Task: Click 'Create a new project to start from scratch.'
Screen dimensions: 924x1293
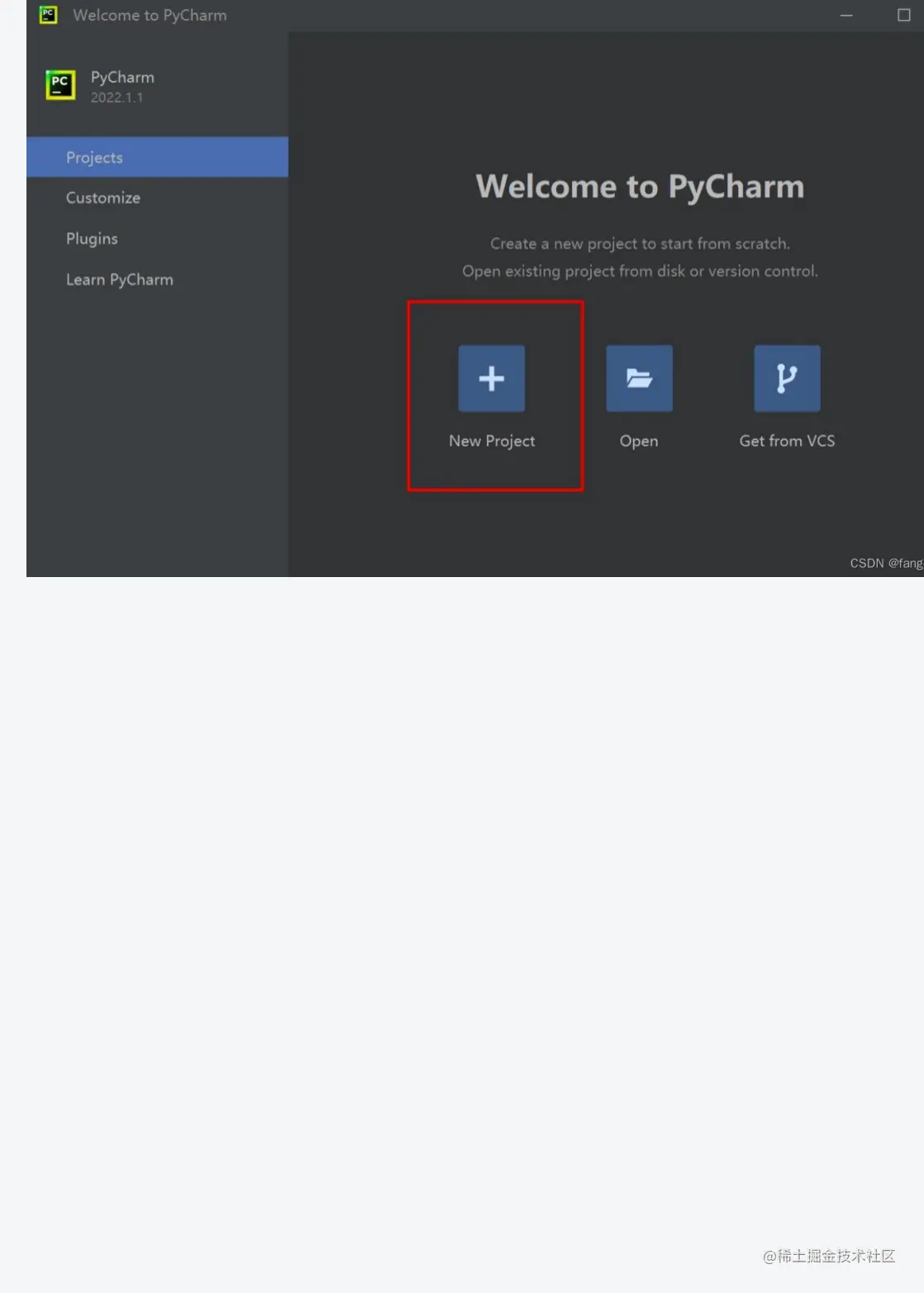Action: pyautogui.click(x=640, y=244)
